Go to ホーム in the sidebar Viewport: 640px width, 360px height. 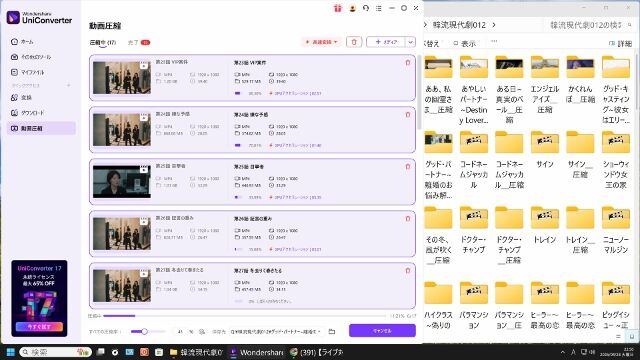[x=27, y=42]
